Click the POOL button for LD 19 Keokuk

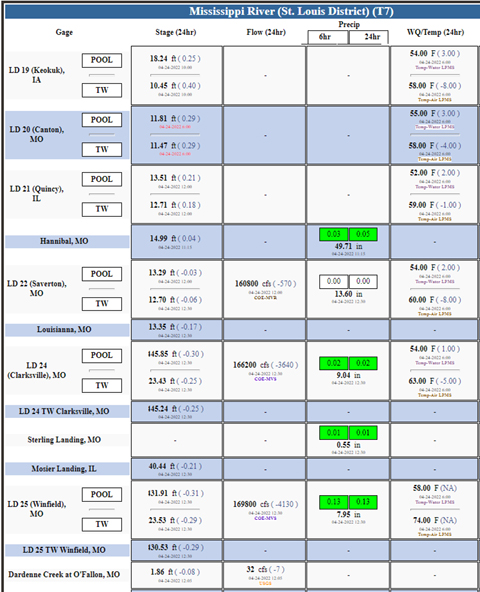pos(102,60)
